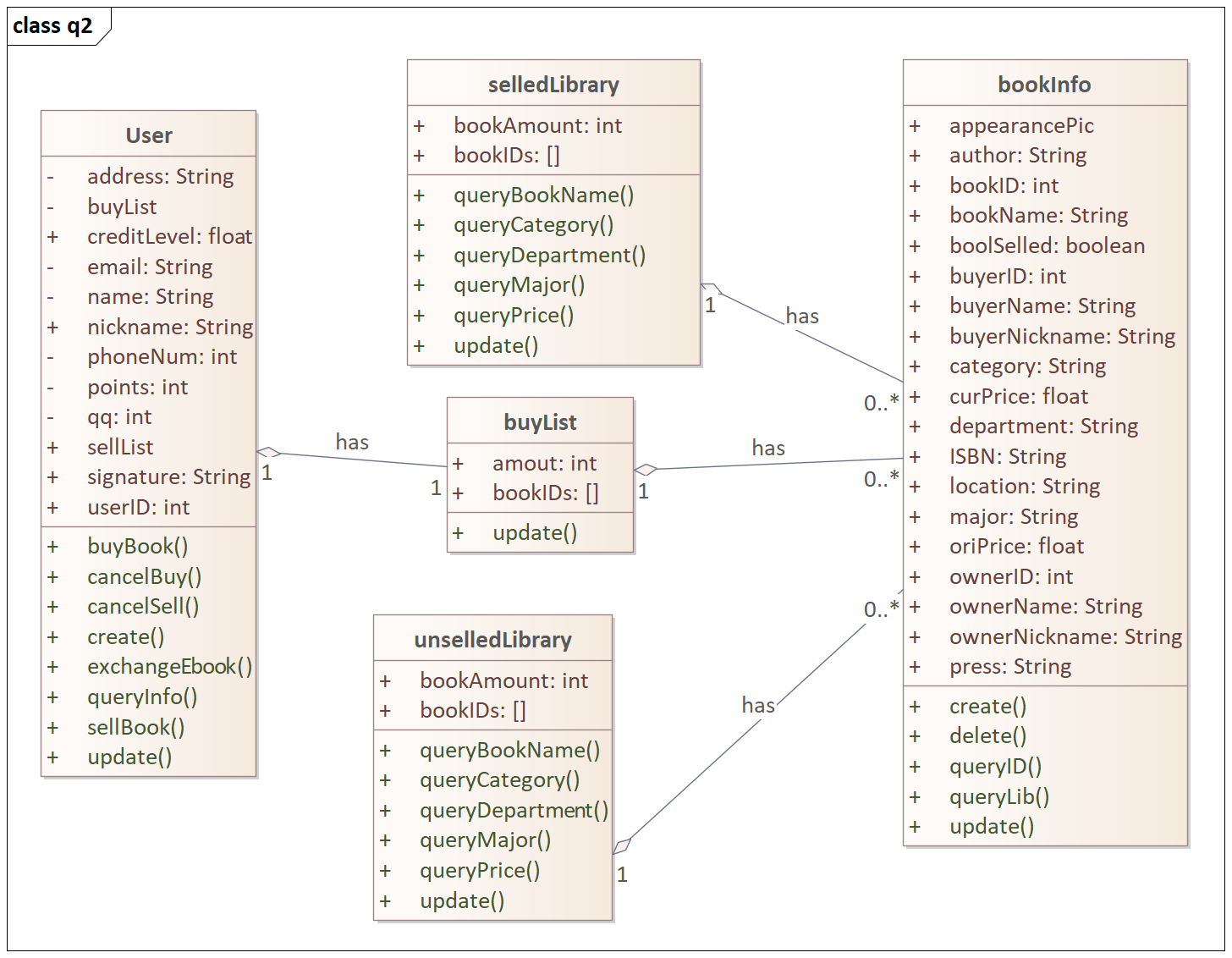Click the '0..*' multiplicity beside ownerName

coord(881,609)
